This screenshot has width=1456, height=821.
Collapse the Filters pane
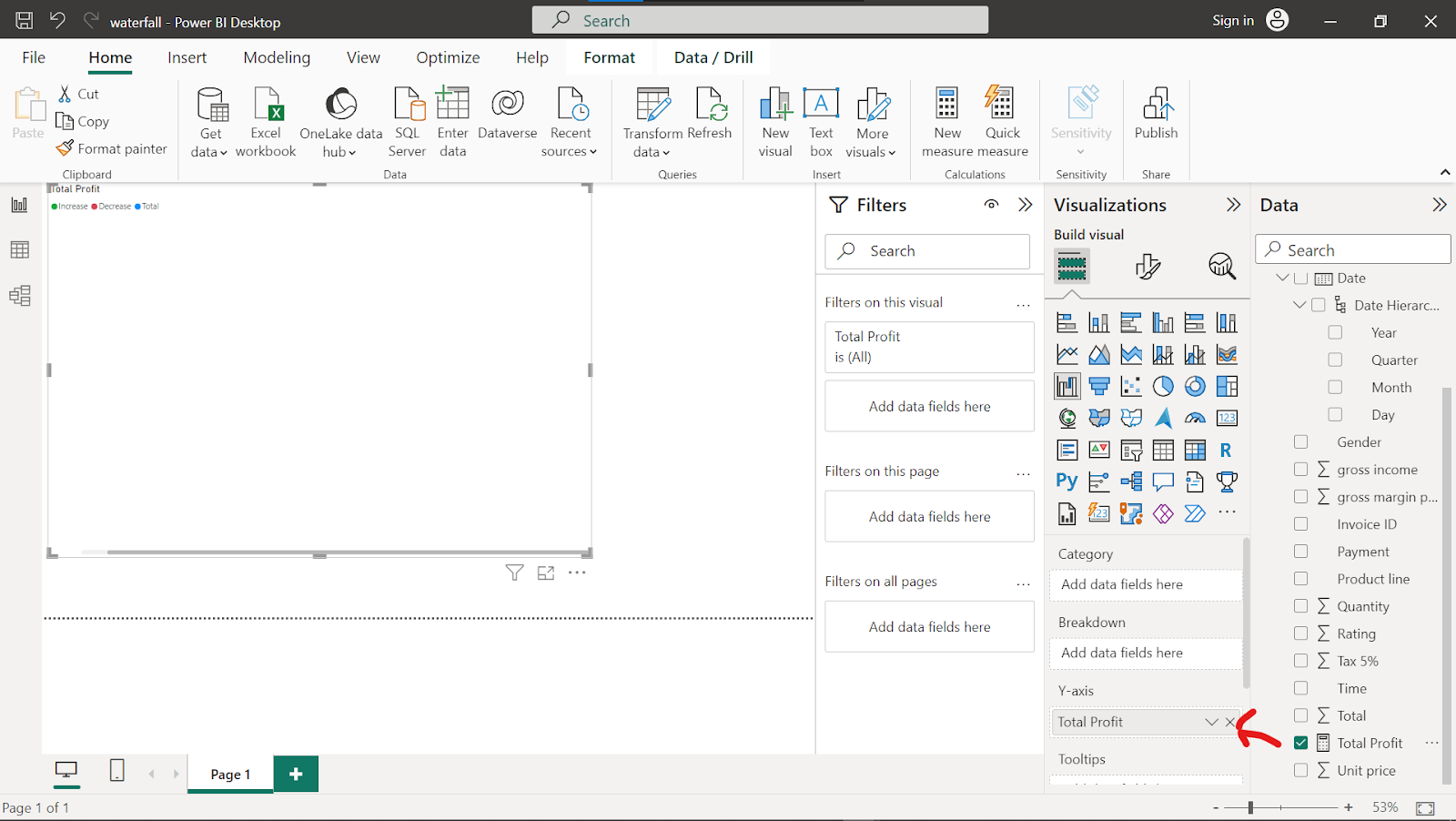tap(1026, 205)
